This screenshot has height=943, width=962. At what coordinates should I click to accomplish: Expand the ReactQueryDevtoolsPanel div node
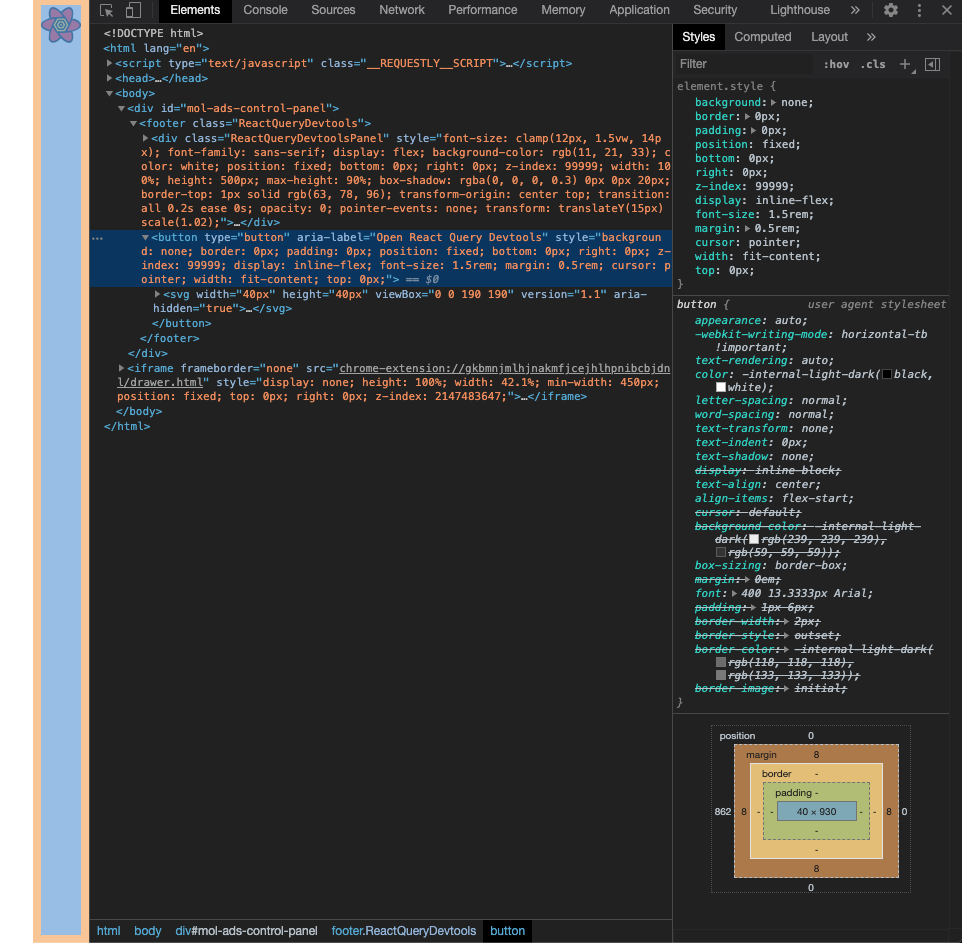click(145, 138)
